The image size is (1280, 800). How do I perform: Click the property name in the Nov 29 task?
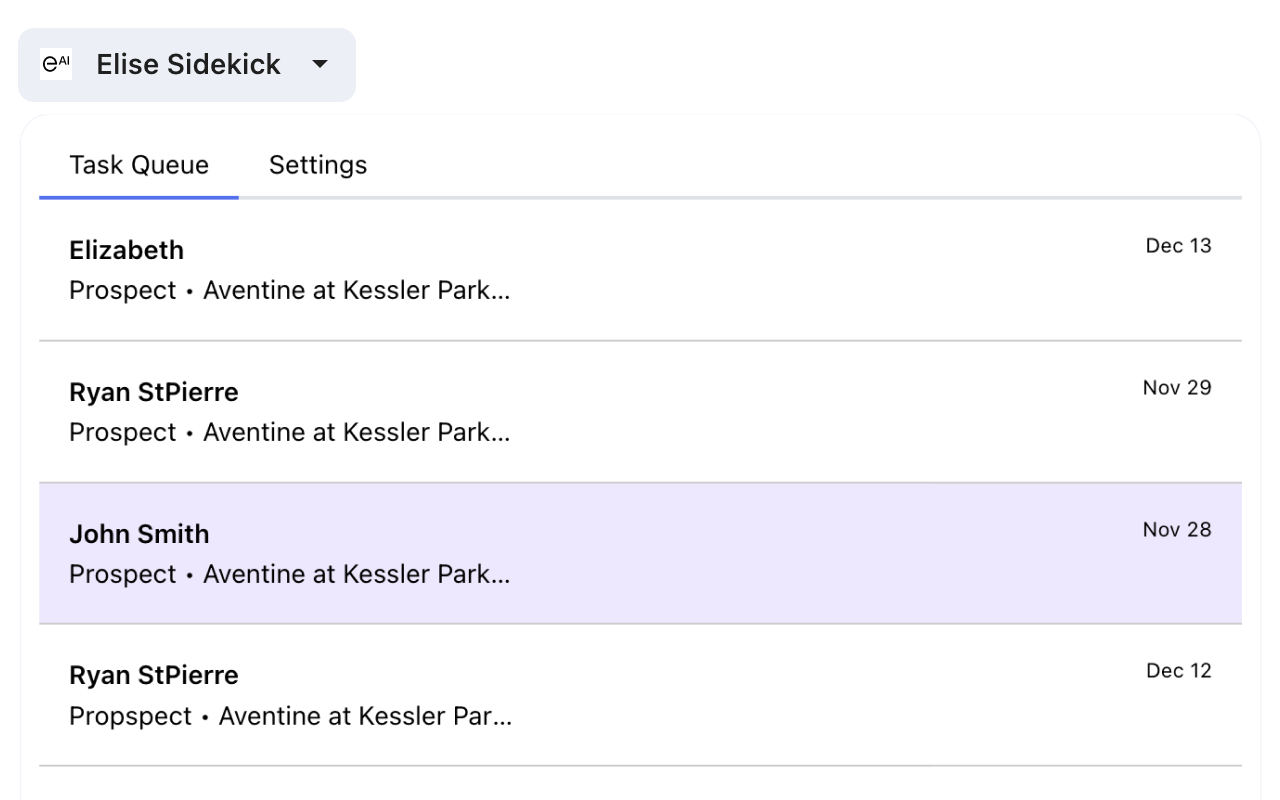coord(356,433)
